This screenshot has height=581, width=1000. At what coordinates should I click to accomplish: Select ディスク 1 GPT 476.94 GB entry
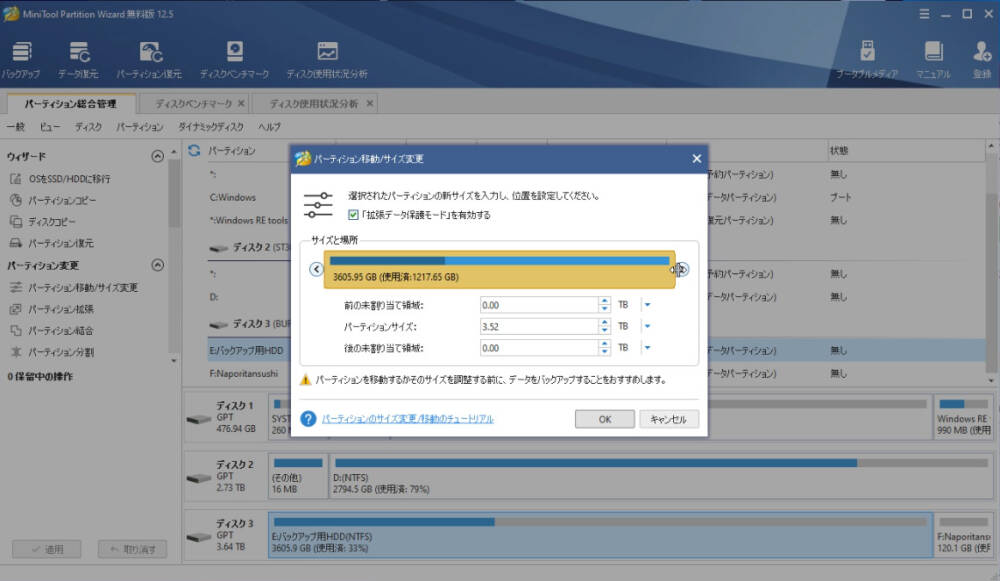224,417
